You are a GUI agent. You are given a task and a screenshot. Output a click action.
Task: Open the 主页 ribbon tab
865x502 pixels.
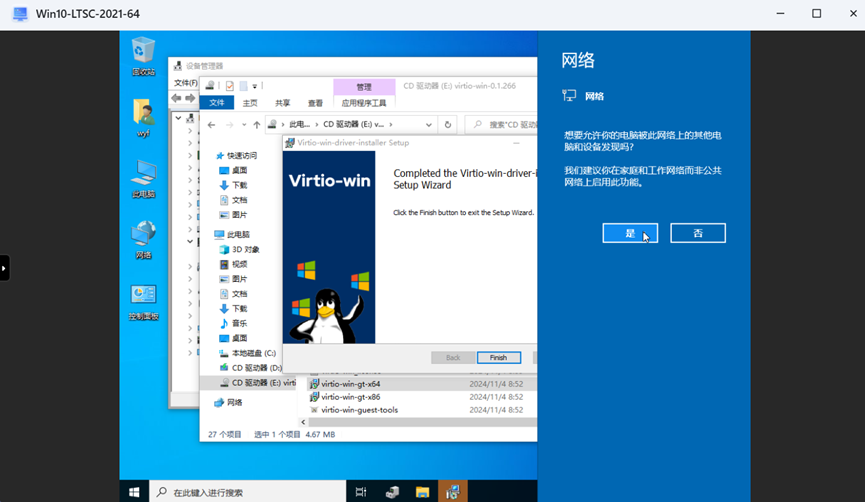(250, 103)
